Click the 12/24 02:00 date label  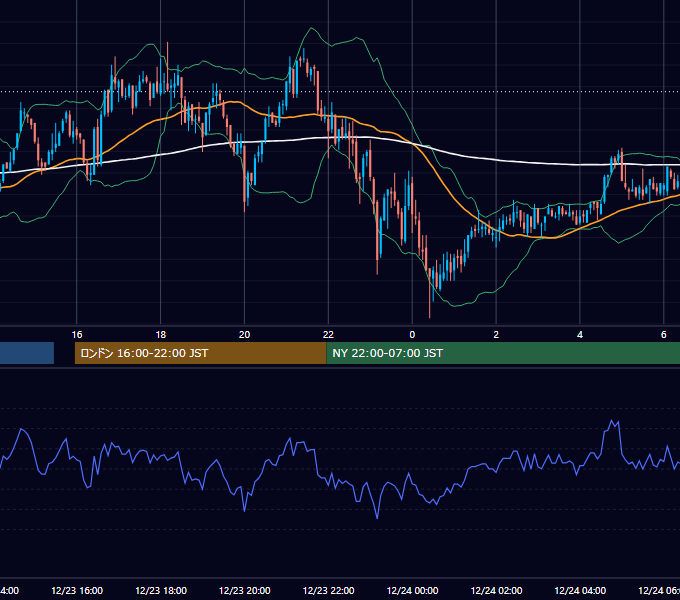point(497,590)
